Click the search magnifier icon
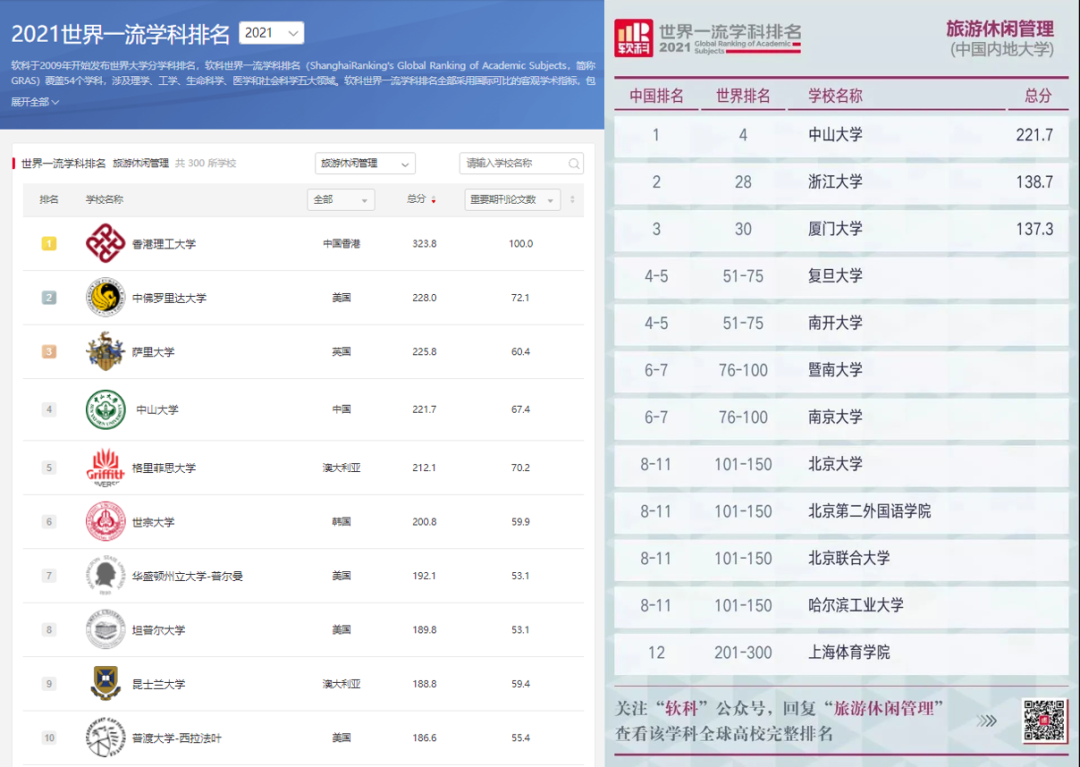 [x=574, y=163]
